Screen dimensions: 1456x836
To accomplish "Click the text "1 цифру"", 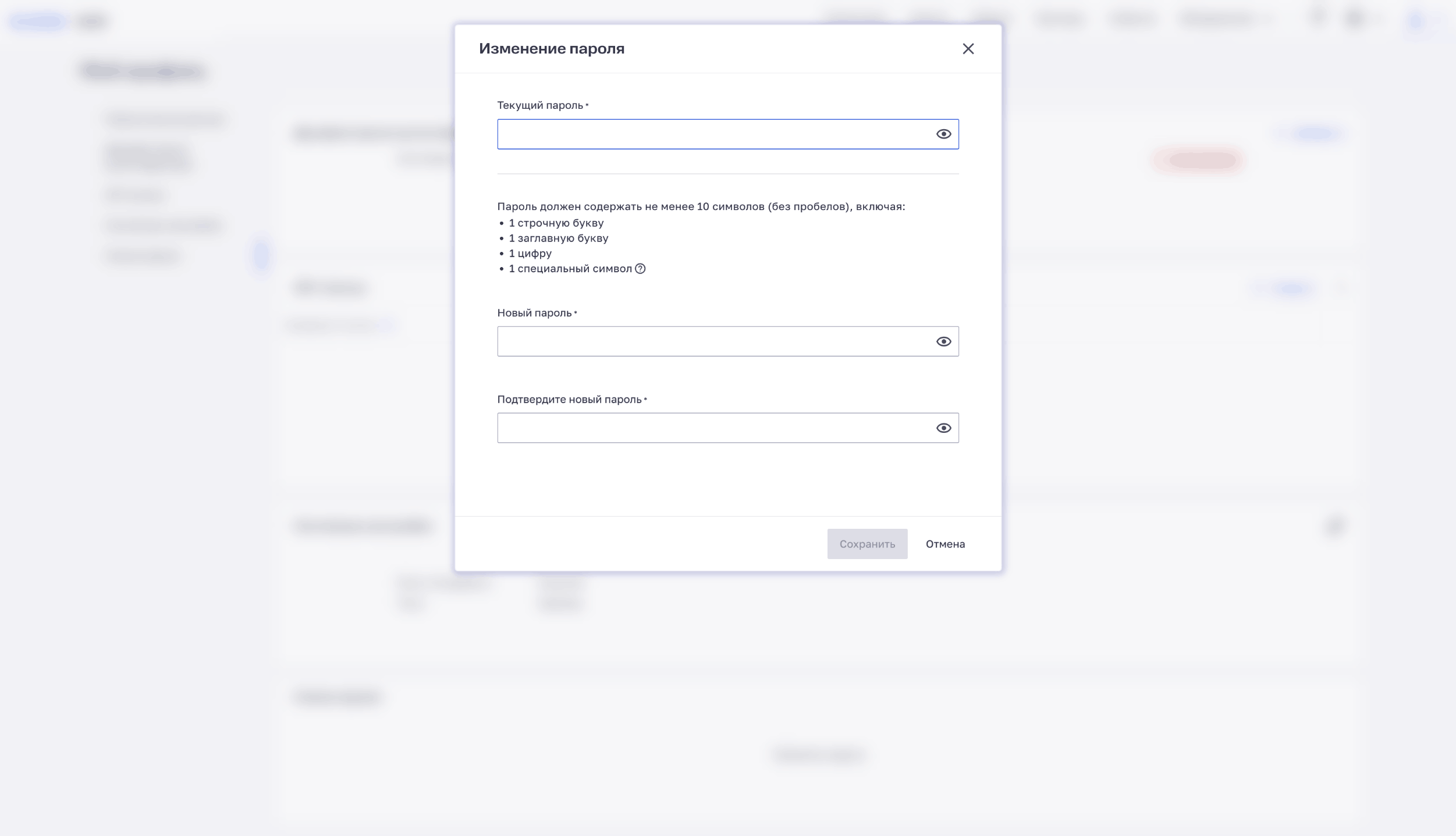I will [530, 254].
